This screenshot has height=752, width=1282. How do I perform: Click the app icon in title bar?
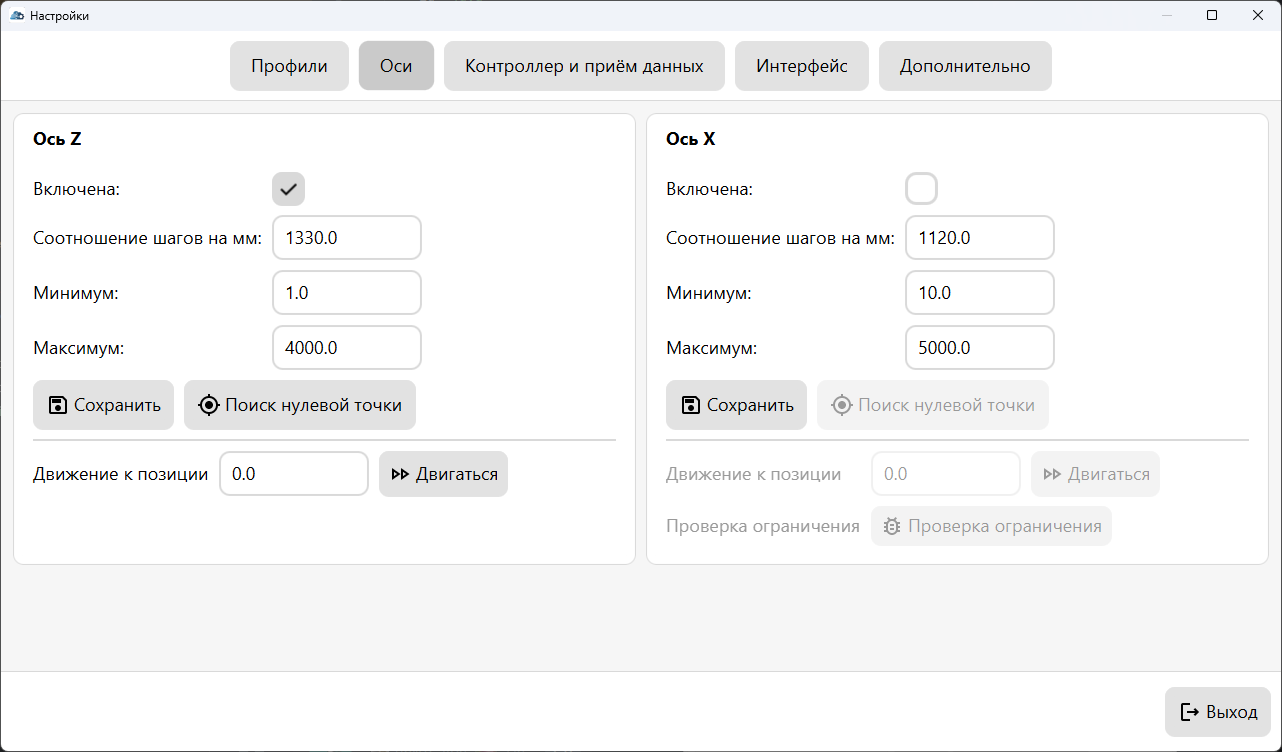(16, 15)
